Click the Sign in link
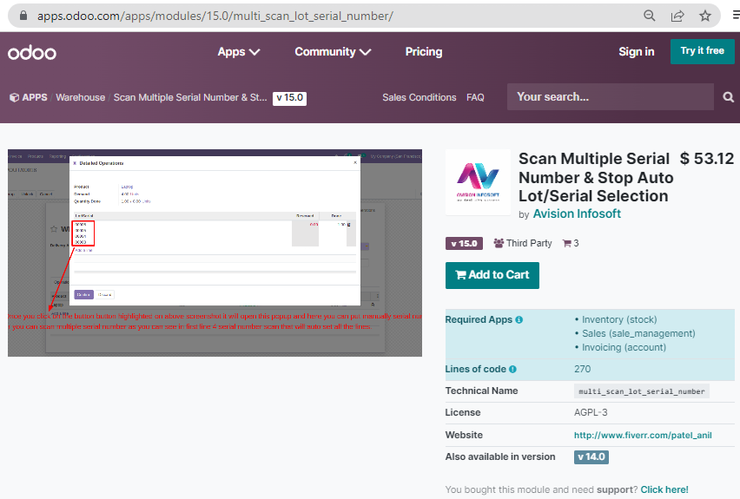This screenshot has width=740, height=499. tap(636, 52)
